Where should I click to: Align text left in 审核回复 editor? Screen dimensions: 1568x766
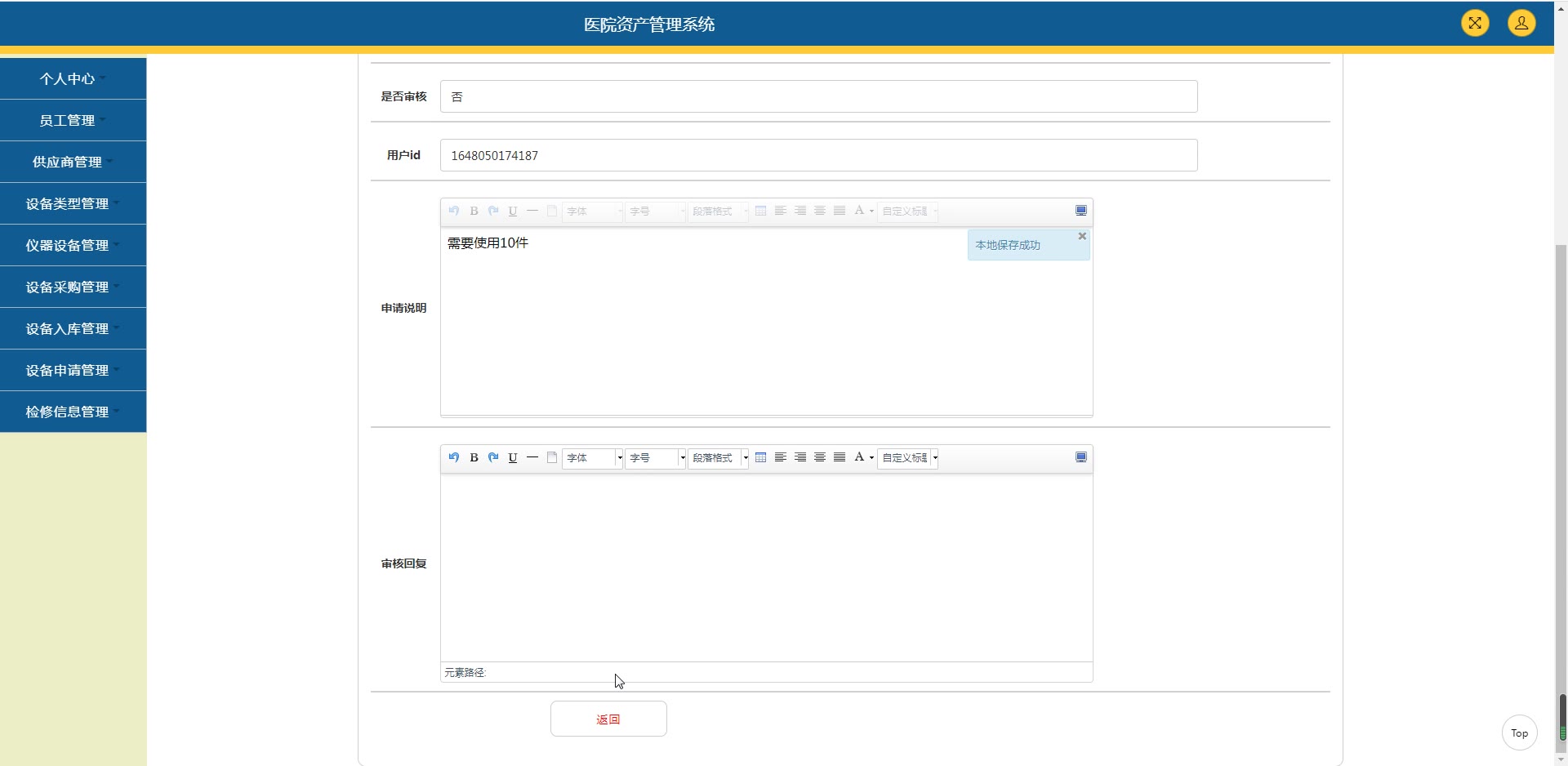(x=781, y=457)
